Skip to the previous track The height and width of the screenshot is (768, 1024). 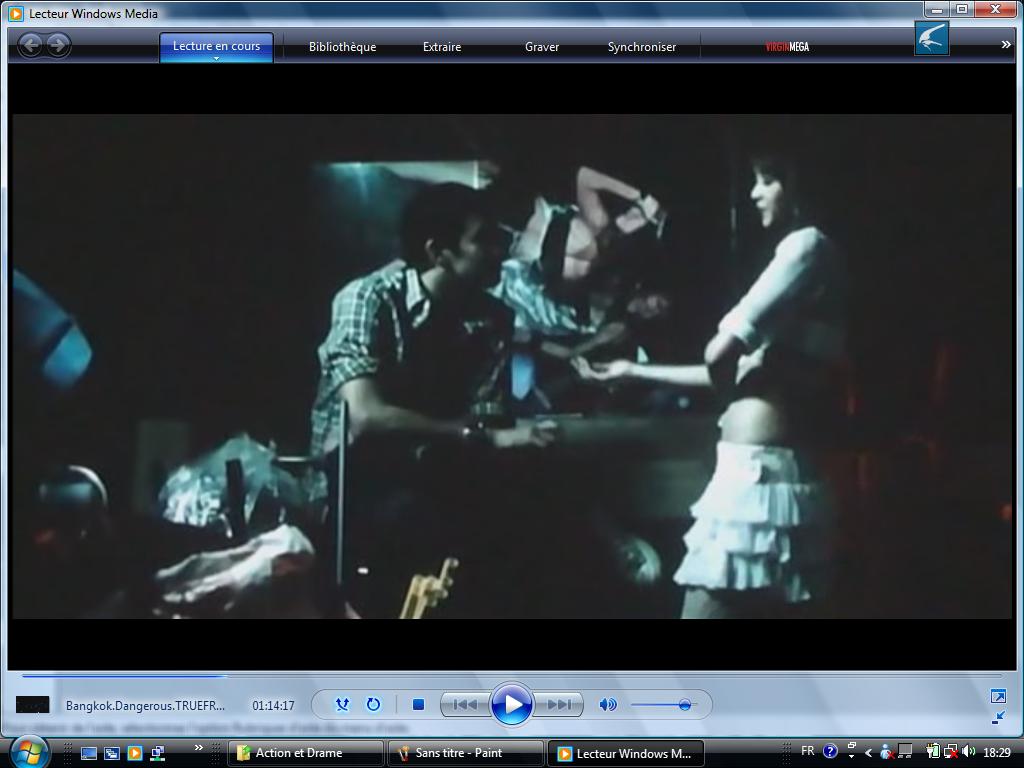pyautogui.click(x=465, y=705)
